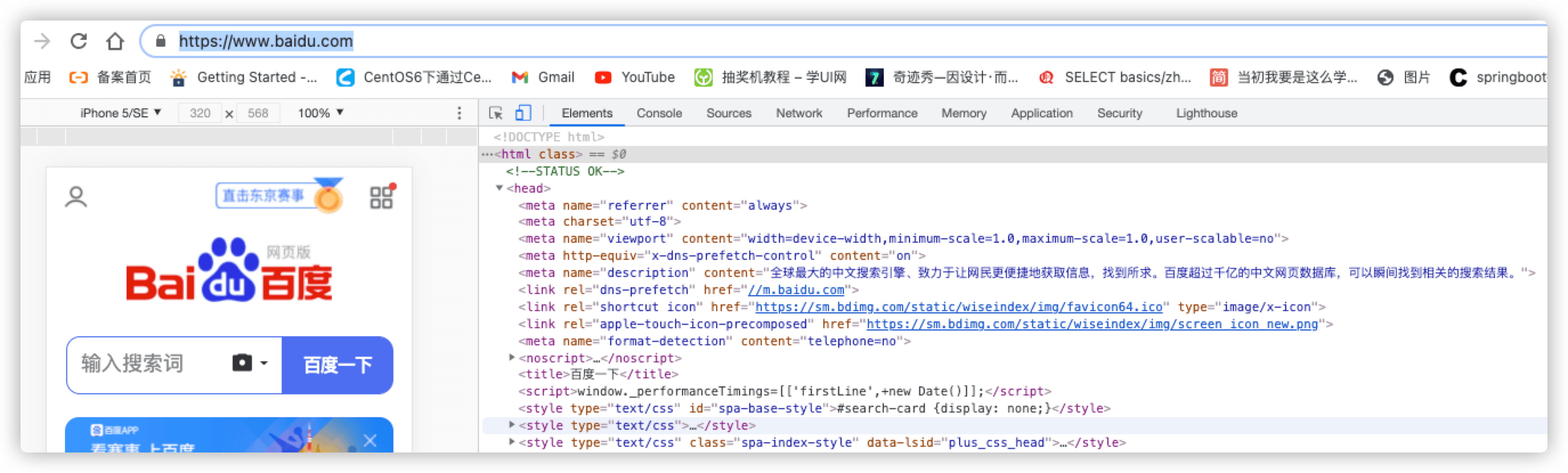Click the padlock site security icon
The image size is (1568, 473).
pos(161,41)
